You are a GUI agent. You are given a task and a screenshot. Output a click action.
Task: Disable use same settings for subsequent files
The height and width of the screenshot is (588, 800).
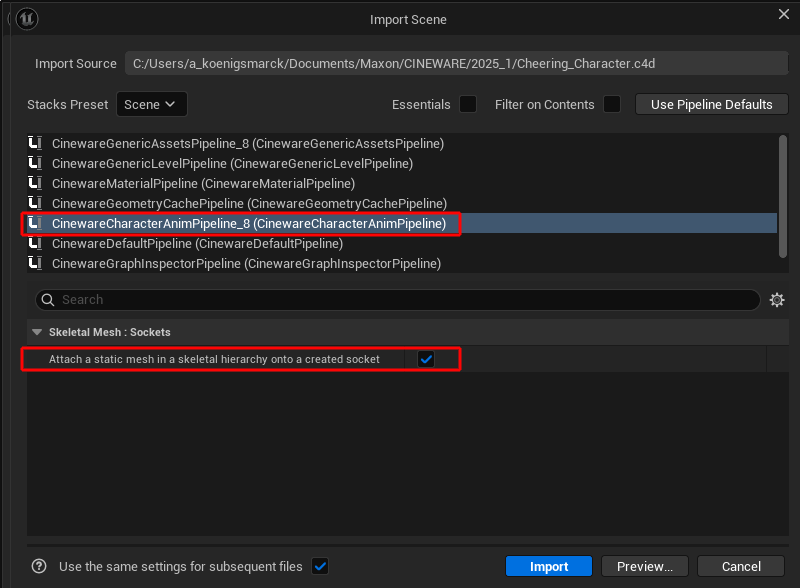pyautogui.click(x=320, y=566)
